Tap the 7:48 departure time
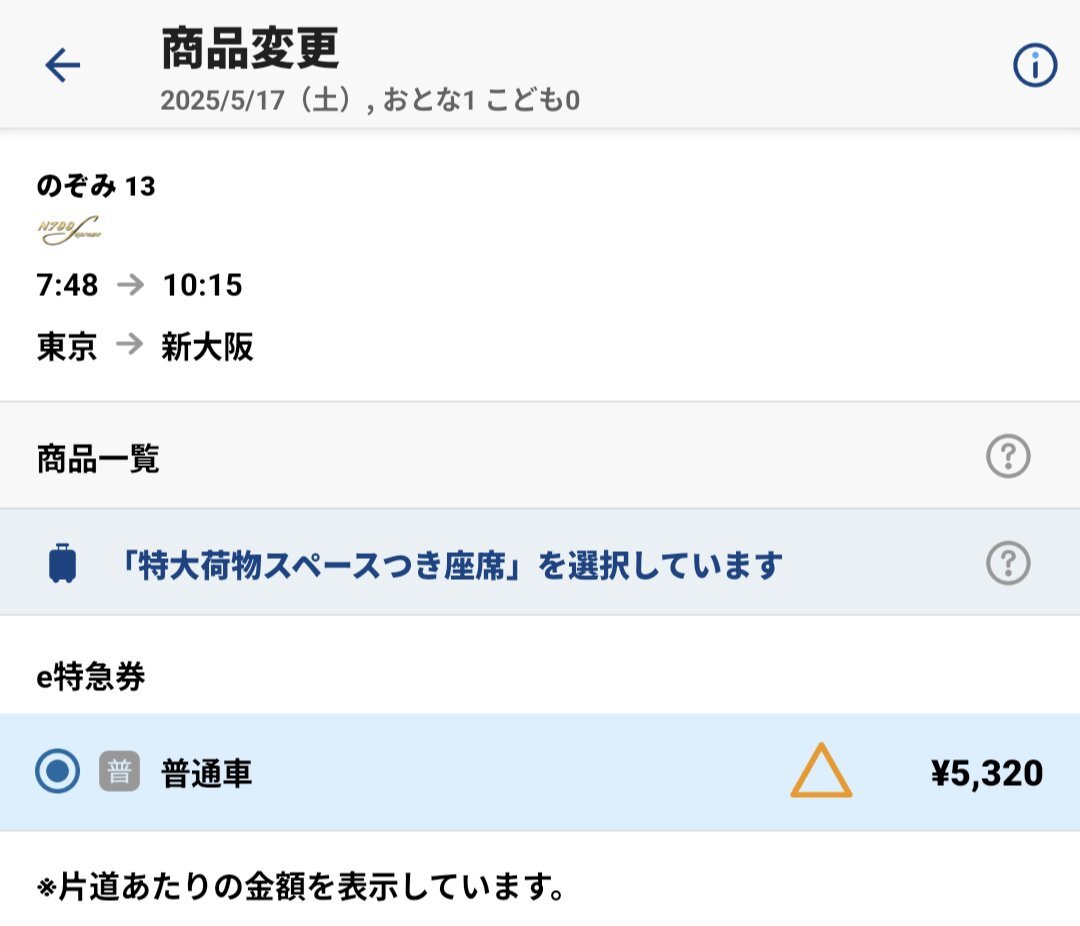 pos(67,285)
